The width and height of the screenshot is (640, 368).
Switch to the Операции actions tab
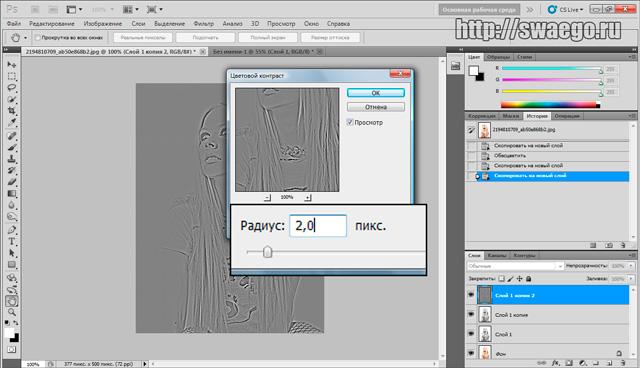[x=567, y=116]
